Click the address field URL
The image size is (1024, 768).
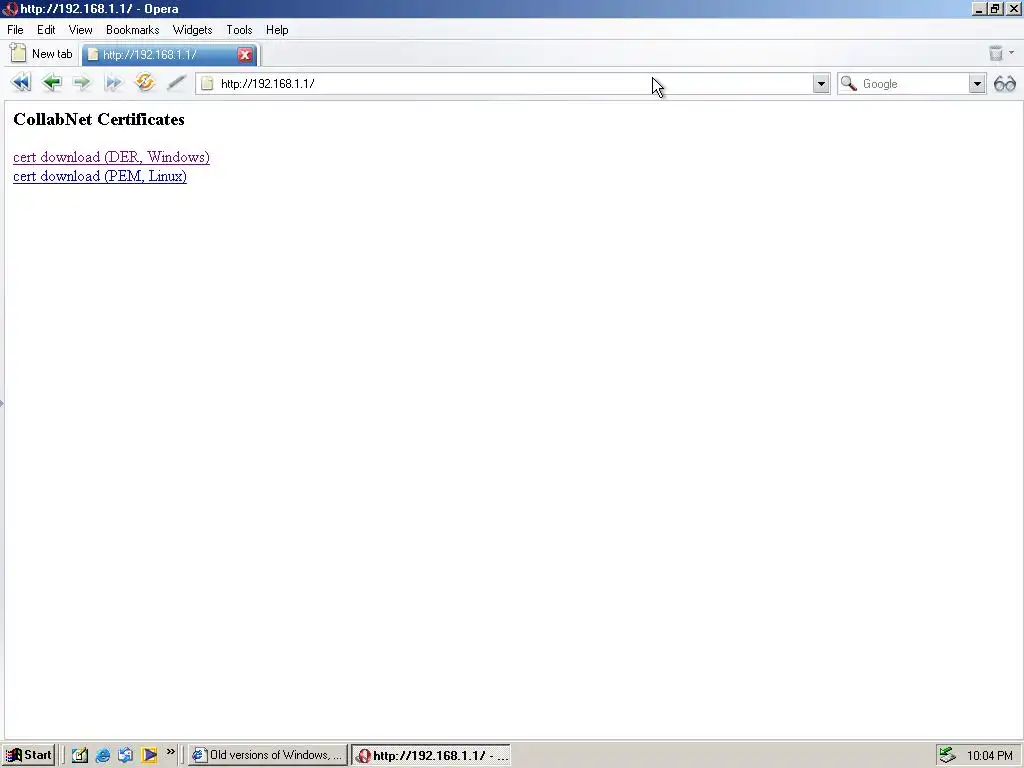[x=268, y=84]
